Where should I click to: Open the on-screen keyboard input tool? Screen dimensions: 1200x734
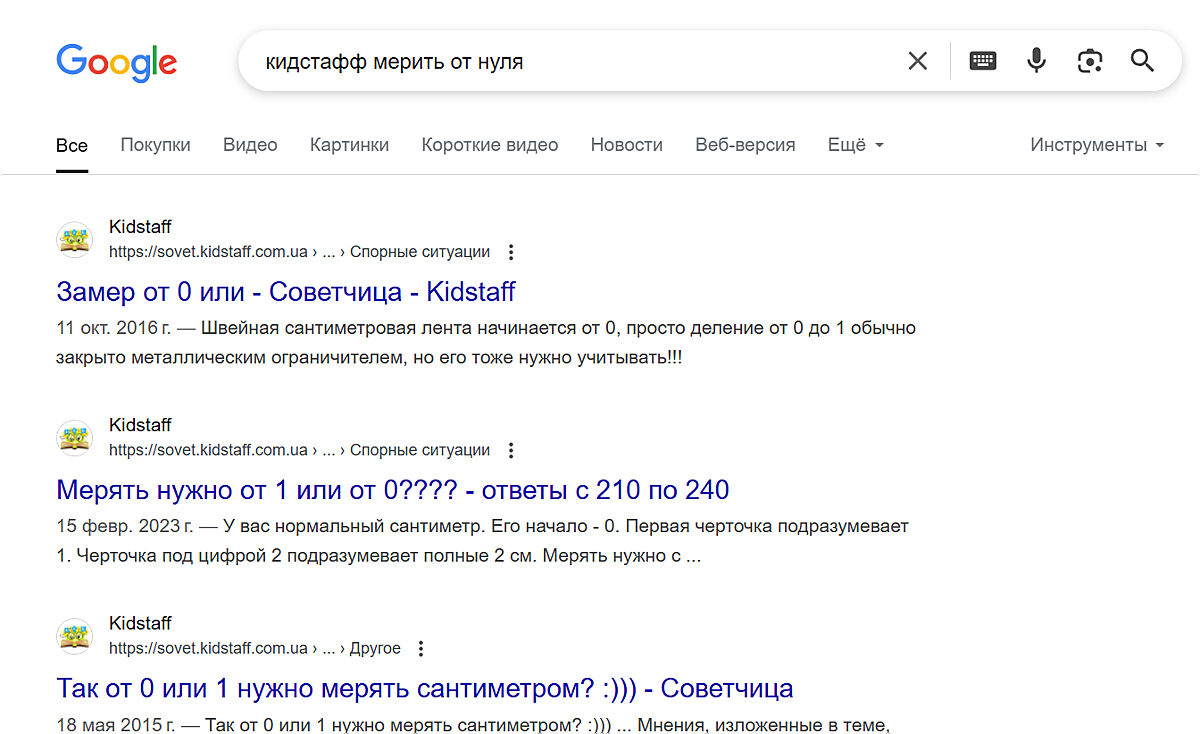coord(983,62)
